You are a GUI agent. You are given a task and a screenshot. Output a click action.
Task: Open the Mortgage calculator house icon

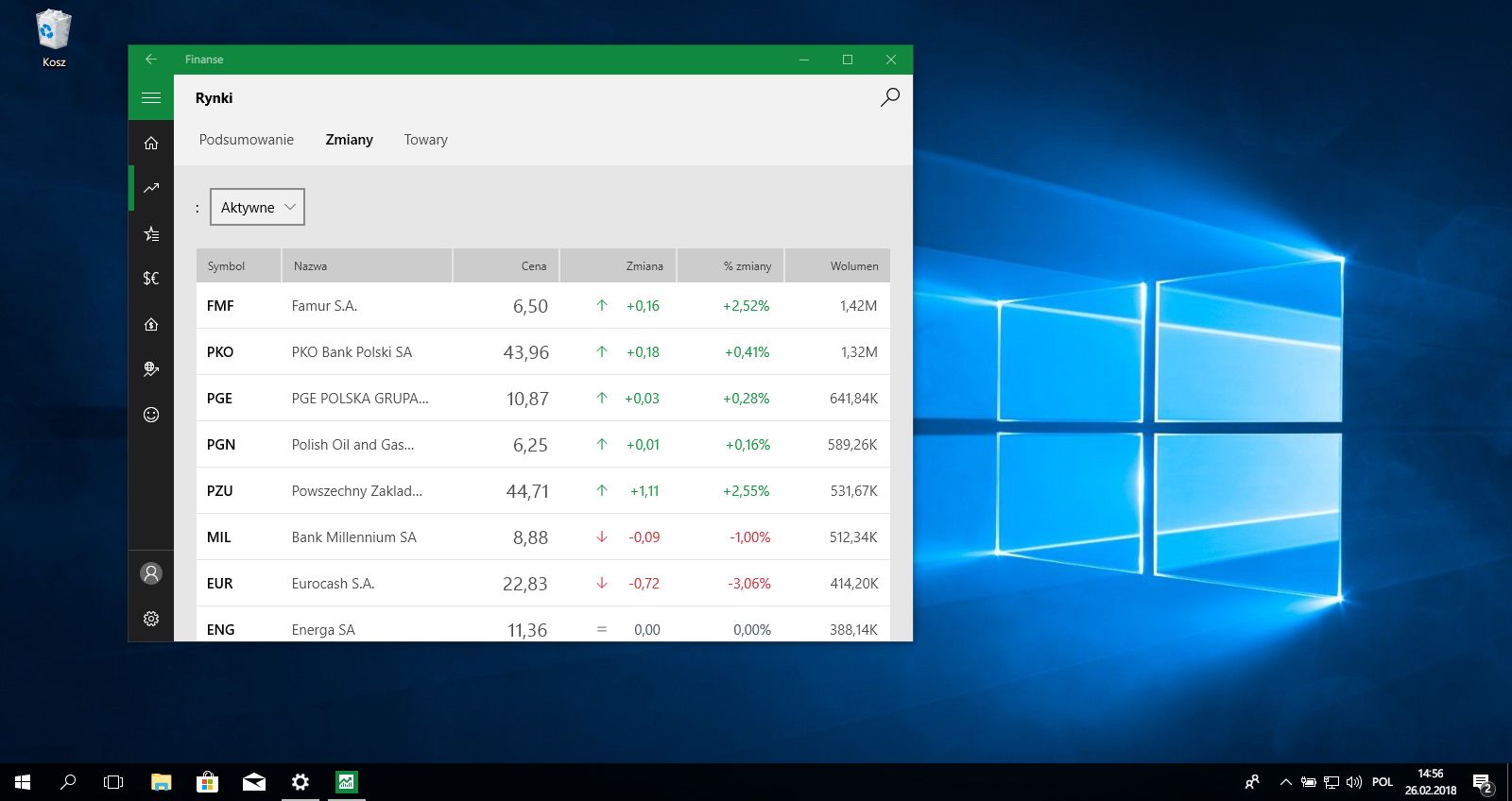click(151, 324)
